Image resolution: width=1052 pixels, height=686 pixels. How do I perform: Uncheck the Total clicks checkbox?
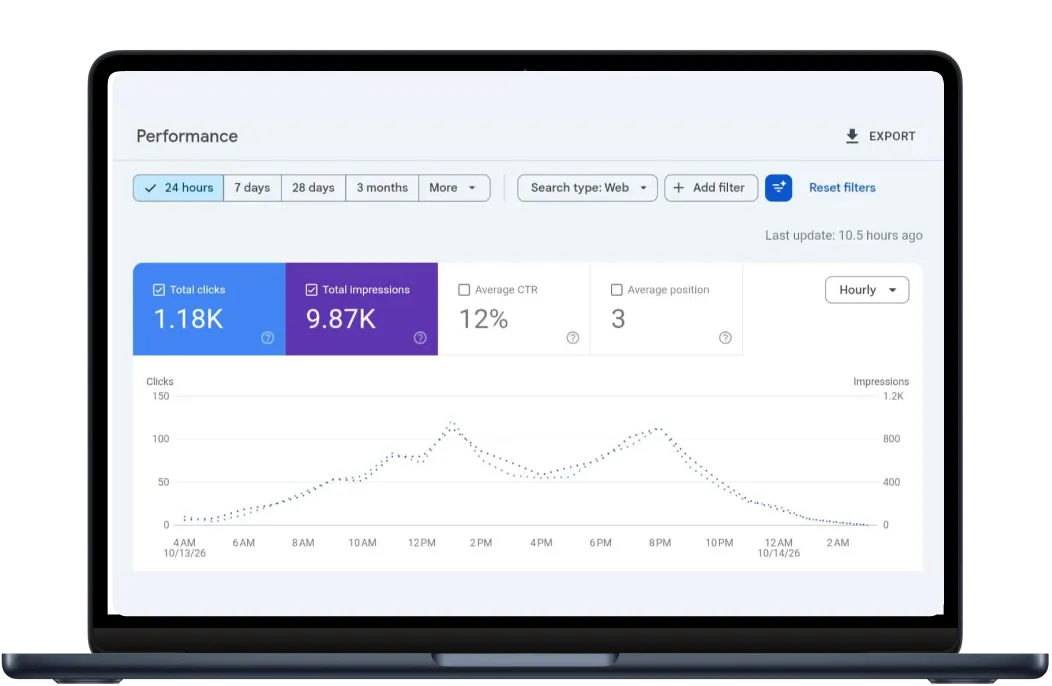[159, 290]
